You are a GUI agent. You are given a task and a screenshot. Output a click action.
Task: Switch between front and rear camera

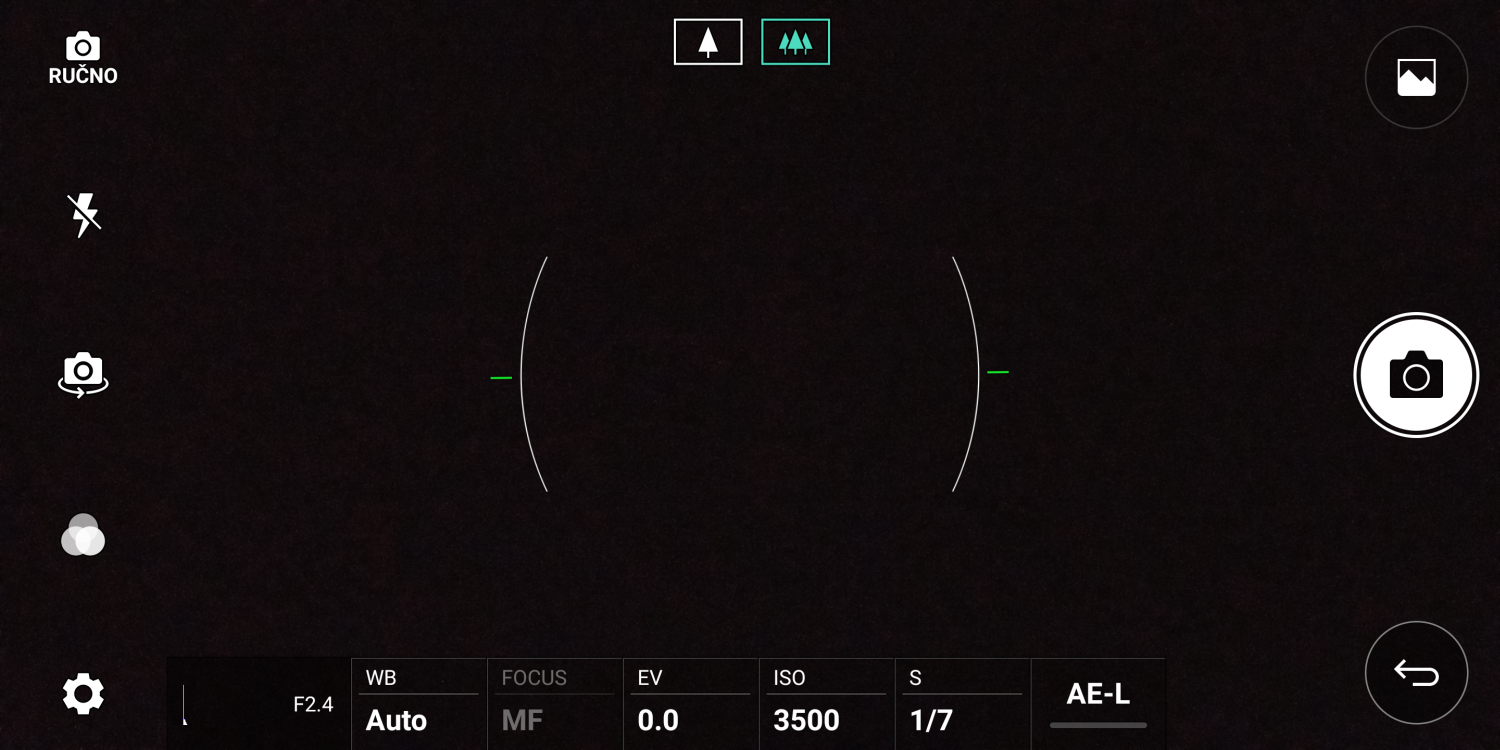coord(83,374)
